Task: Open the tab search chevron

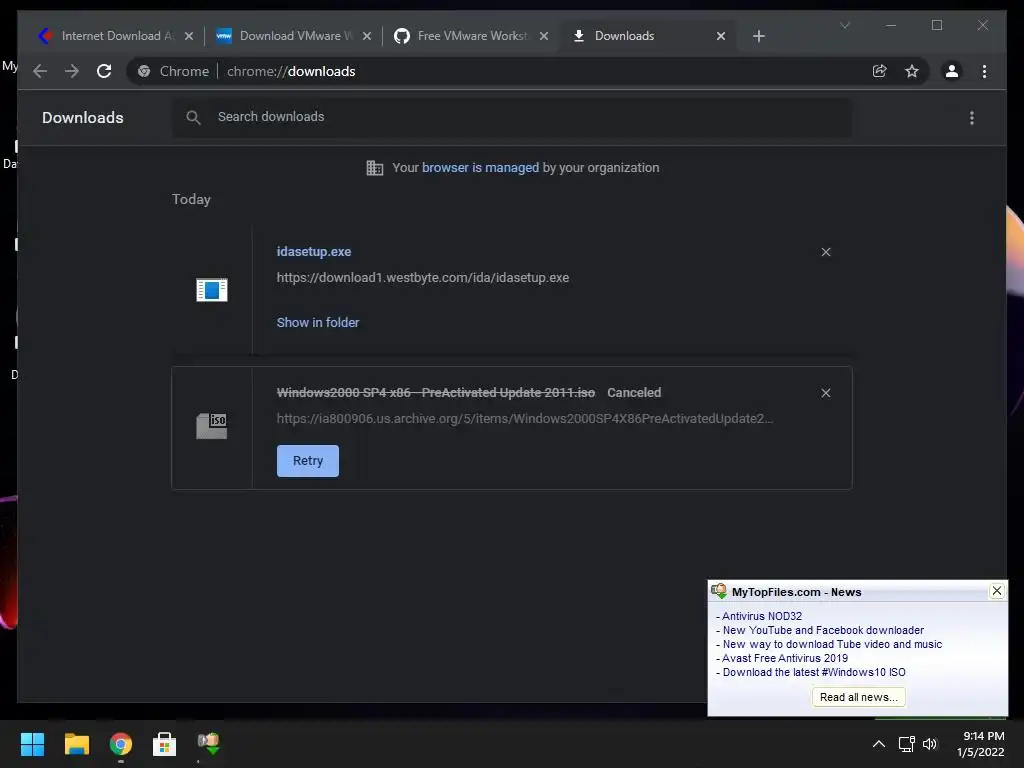Action: tap(845, 25)
